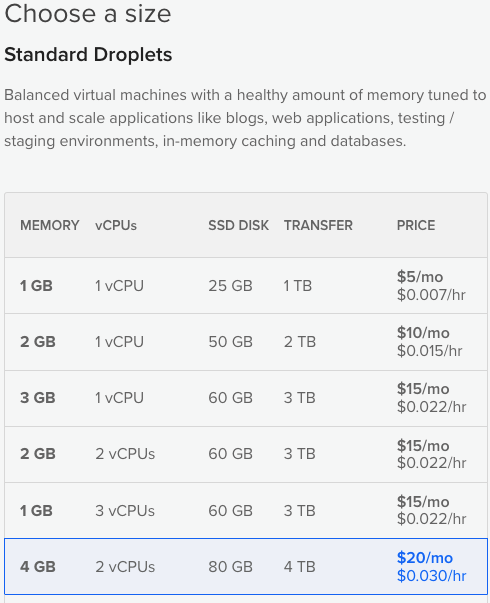Click the SSD DISK column header
The height and width of the screenshot is (603, 490).
tap(238, 225)
